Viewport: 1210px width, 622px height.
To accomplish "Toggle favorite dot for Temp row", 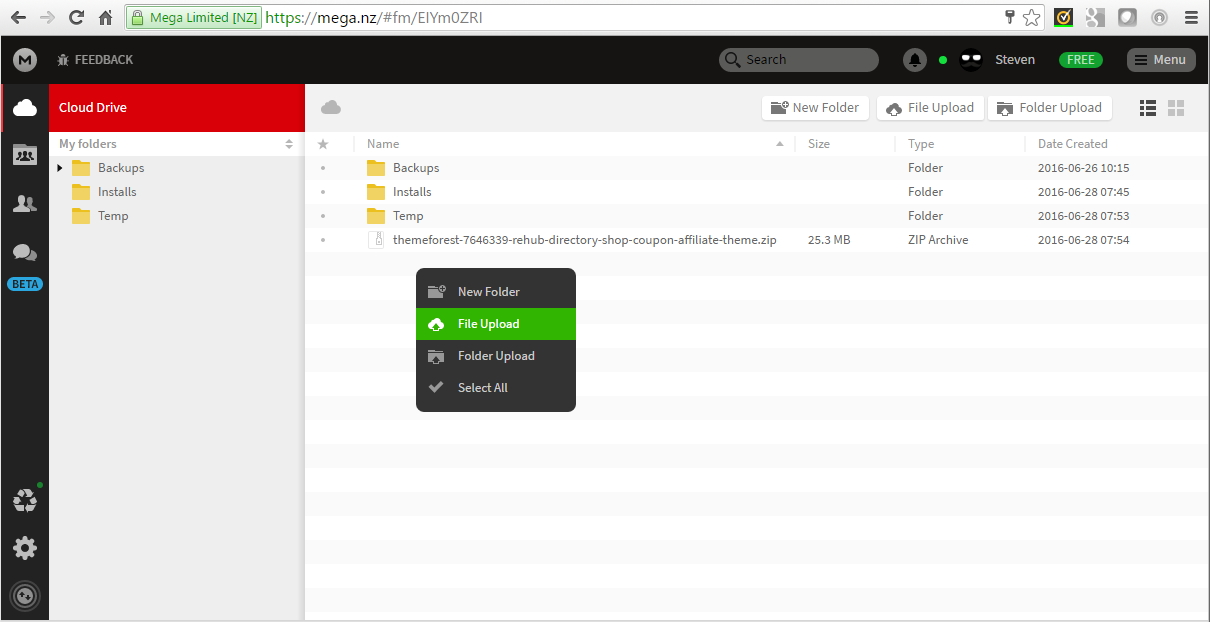I will coord(323,216).
